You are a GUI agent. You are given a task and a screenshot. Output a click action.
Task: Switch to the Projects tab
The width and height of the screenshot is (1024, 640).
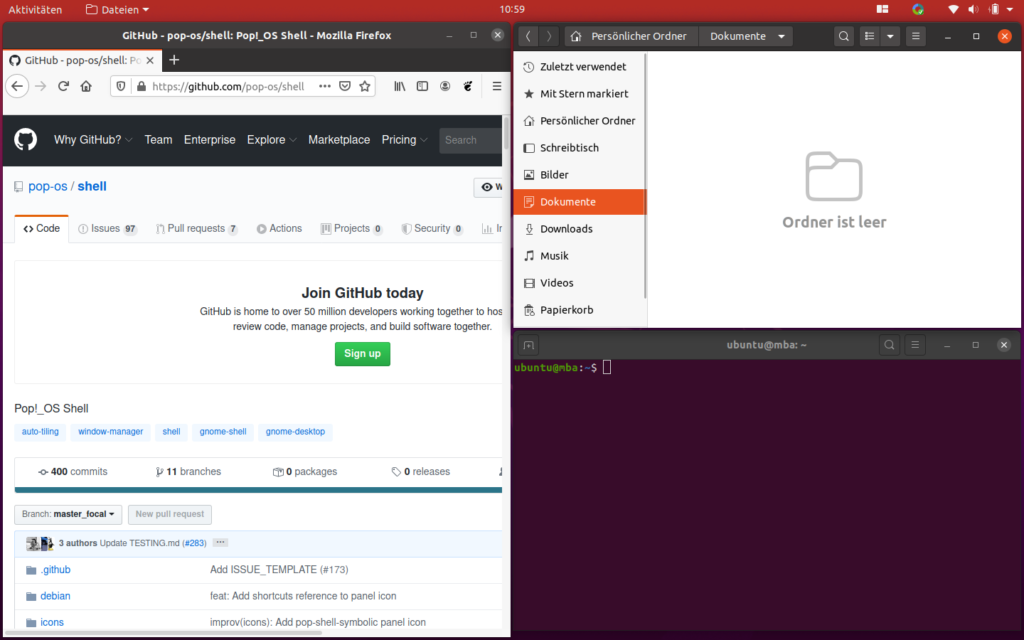(351, 229)
